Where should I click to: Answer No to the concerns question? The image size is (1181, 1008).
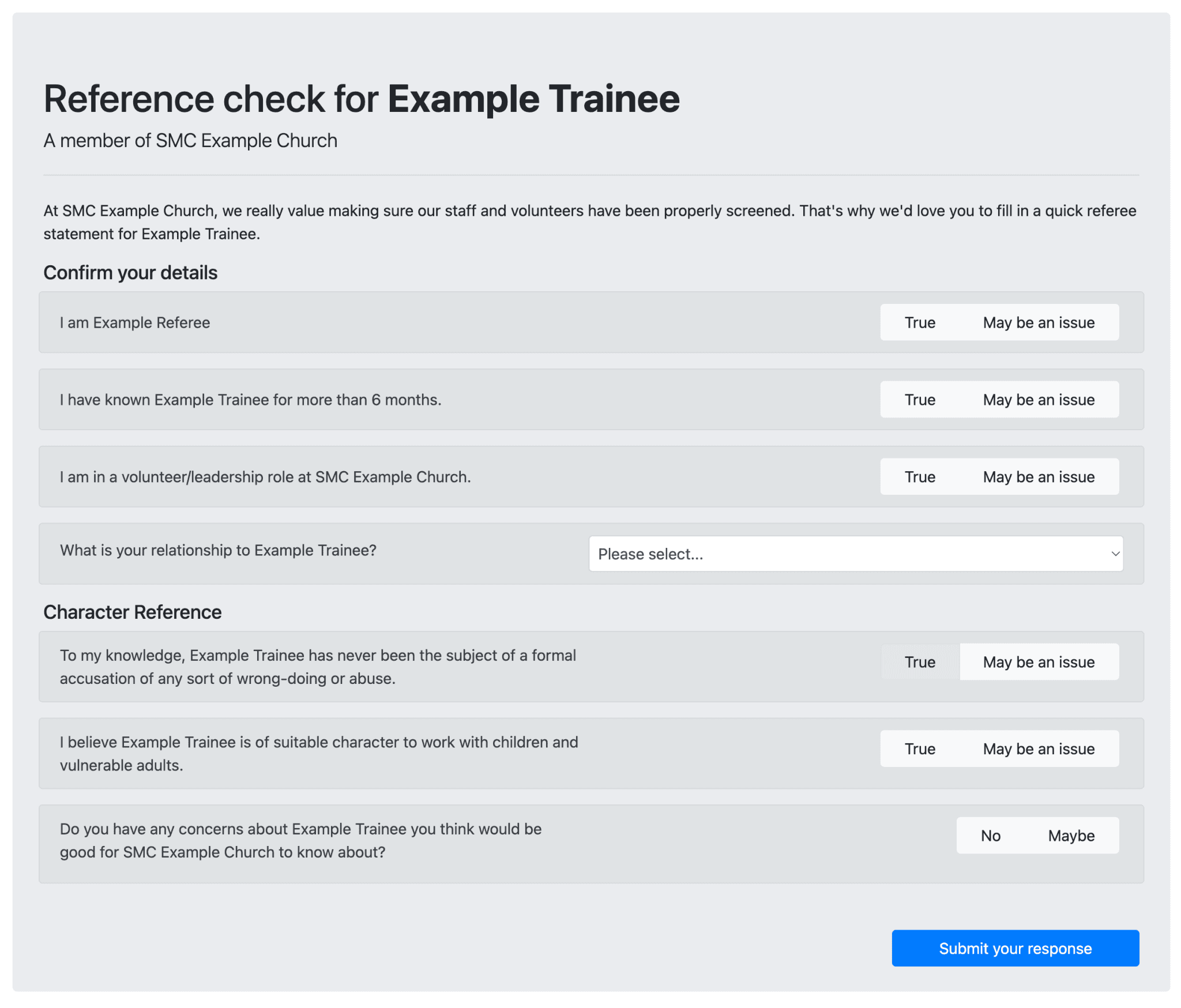pos(990,835)
